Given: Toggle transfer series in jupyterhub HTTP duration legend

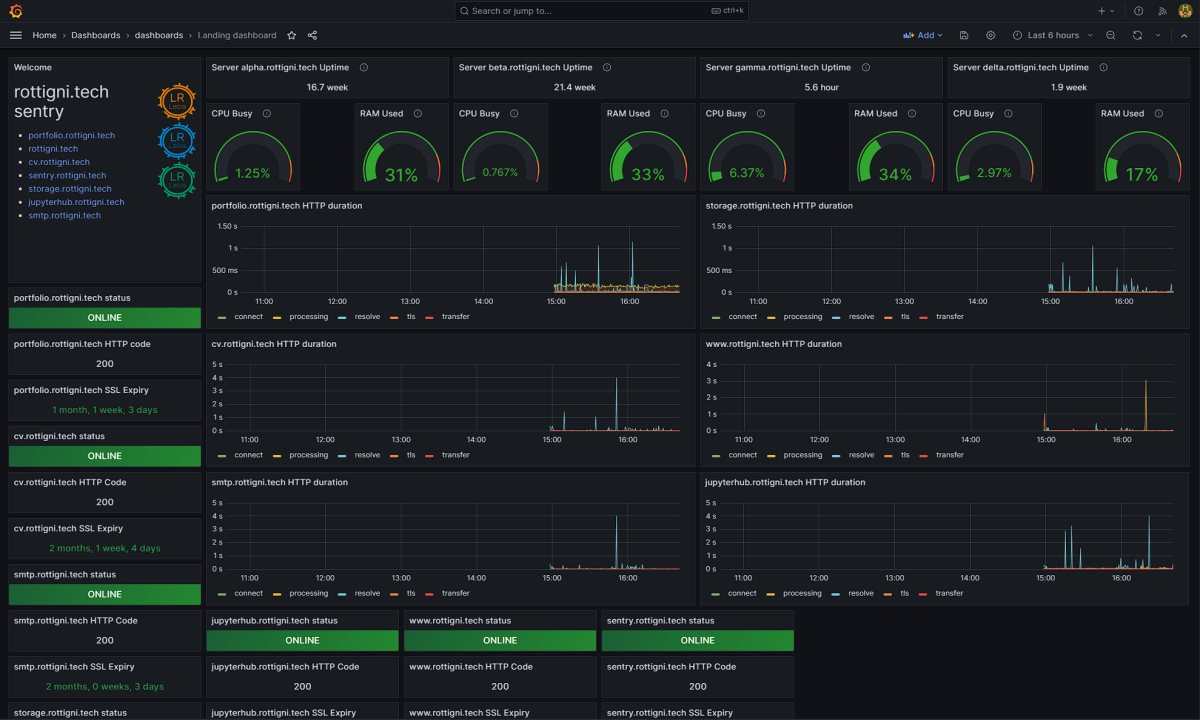Looking at the screenshot, I should pyautogui.click(x=949, y=593).
